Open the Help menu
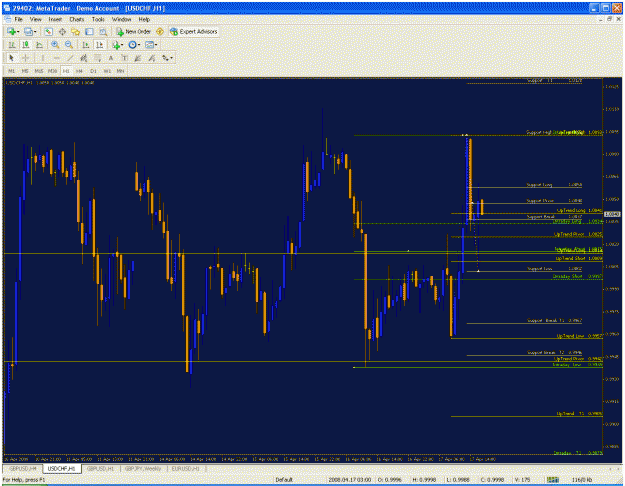The width and height of the screenshot is (625, 486). 144,19
